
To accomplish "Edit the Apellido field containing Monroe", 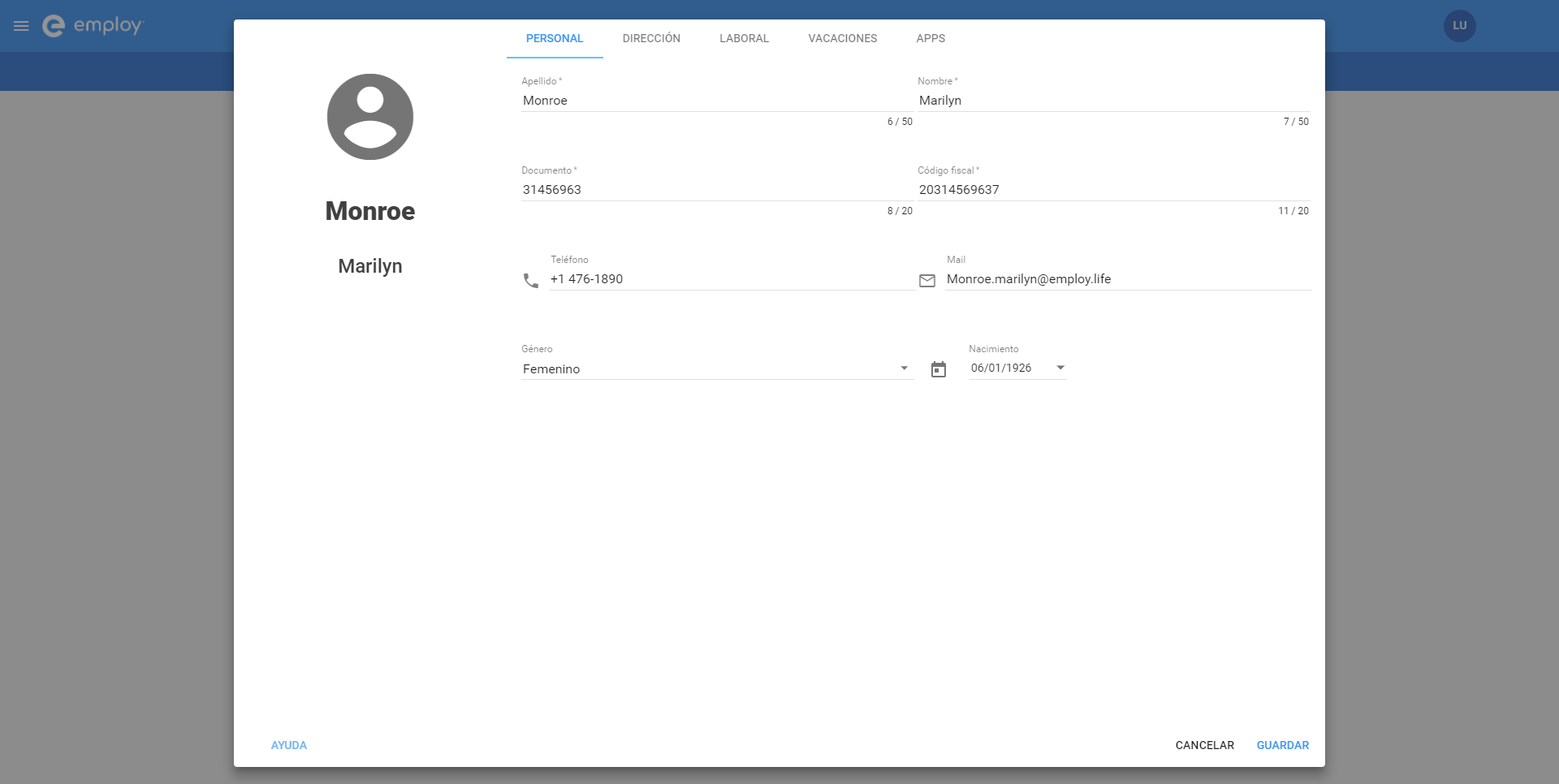I will pos(717,101).
